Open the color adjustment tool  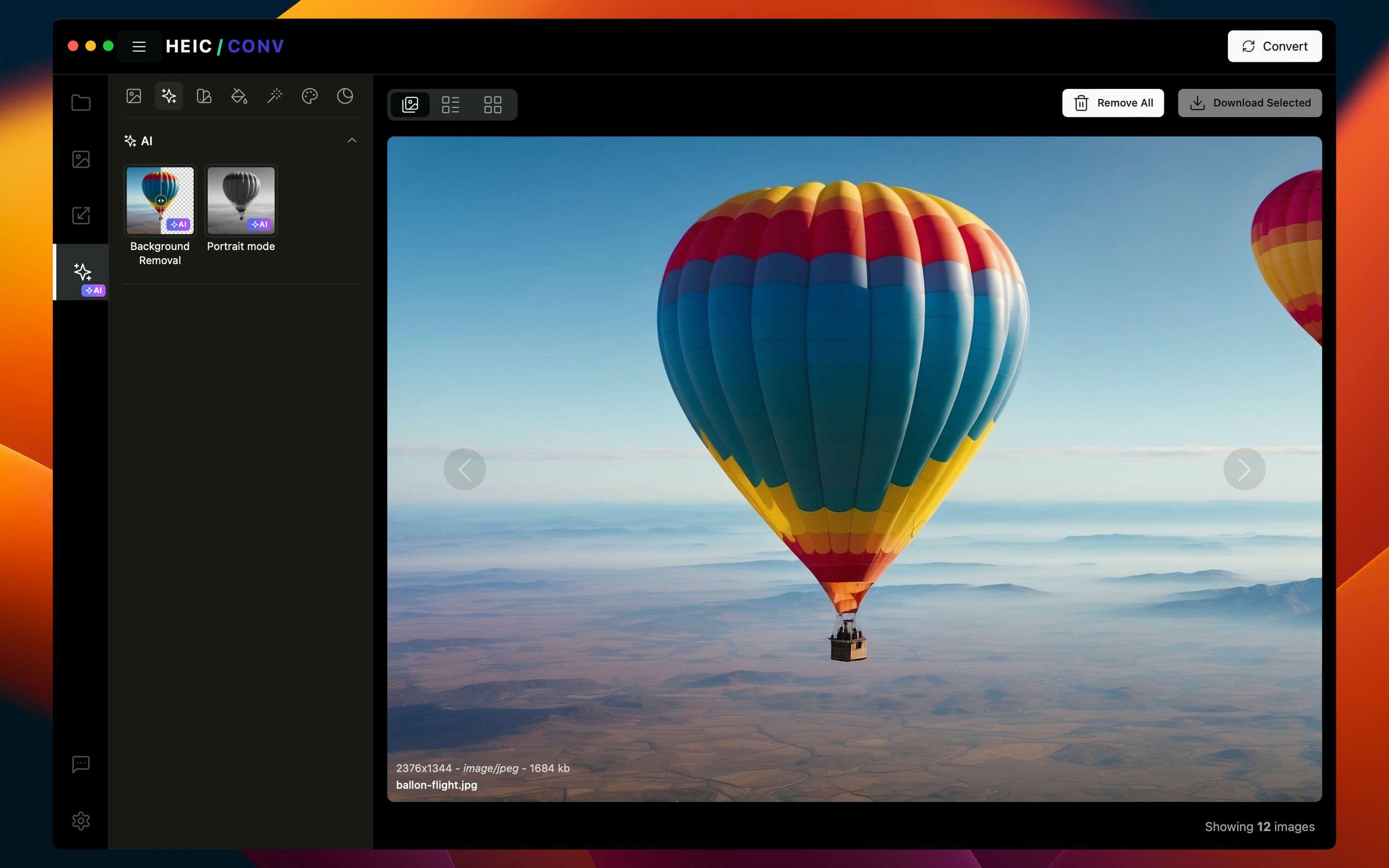pos(310,95)
